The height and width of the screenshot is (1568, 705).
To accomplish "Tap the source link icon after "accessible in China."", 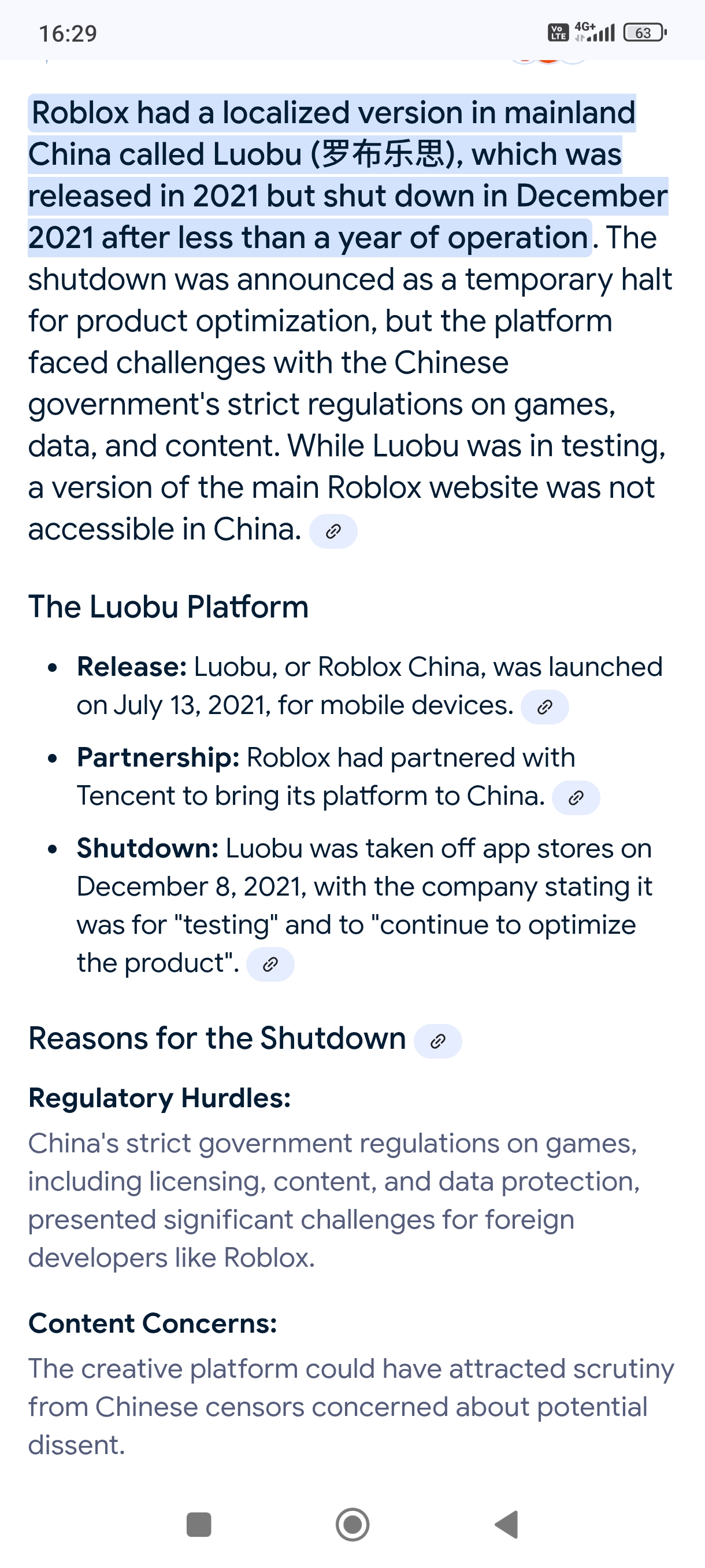I will click(333, 531).
